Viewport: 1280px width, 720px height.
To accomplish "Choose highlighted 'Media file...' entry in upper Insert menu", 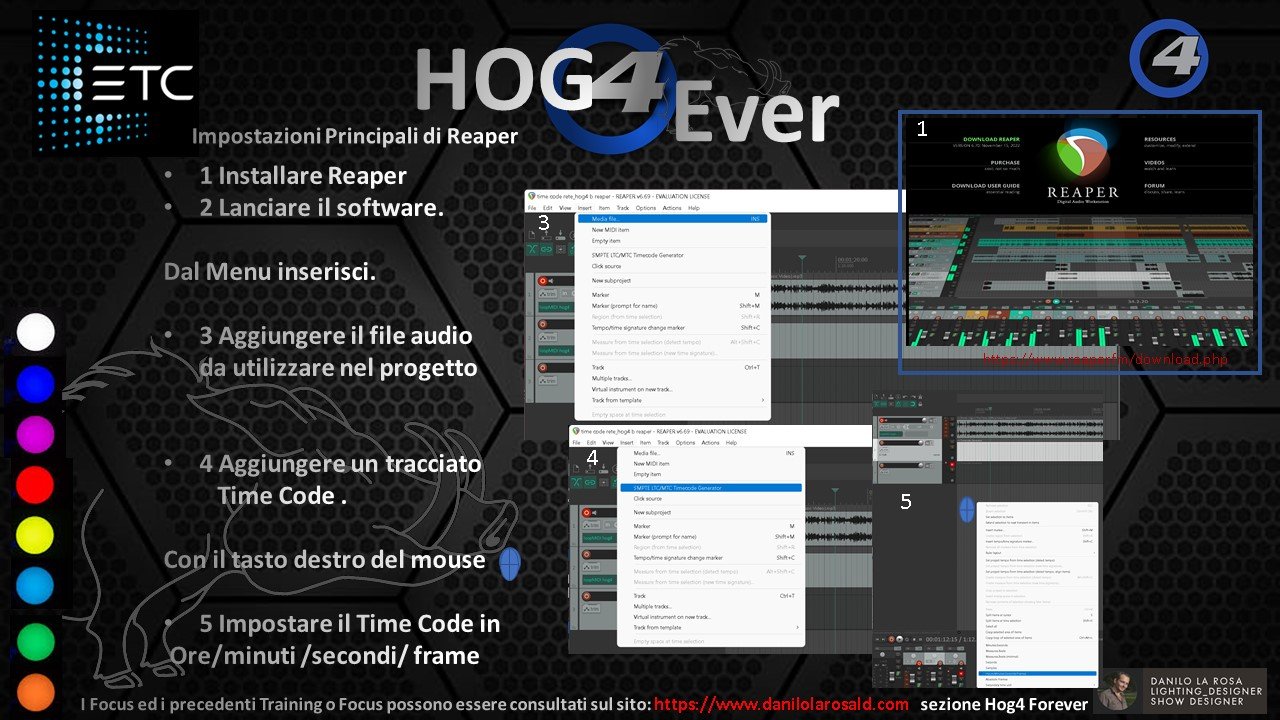I will 673,219.
